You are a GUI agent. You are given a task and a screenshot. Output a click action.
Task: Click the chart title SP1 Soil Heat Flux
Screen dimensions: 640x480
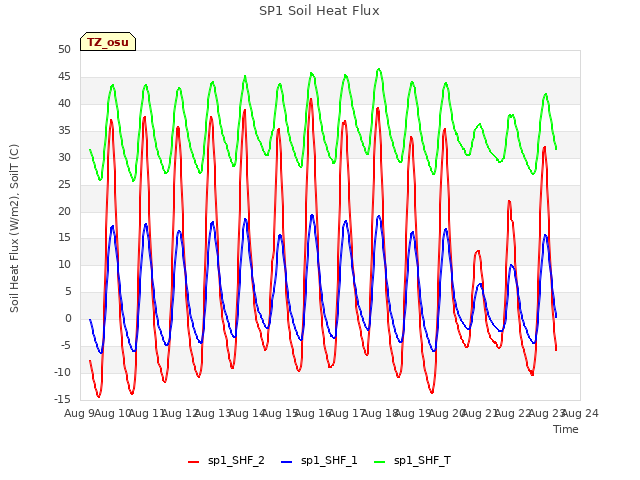click(319, 11)
